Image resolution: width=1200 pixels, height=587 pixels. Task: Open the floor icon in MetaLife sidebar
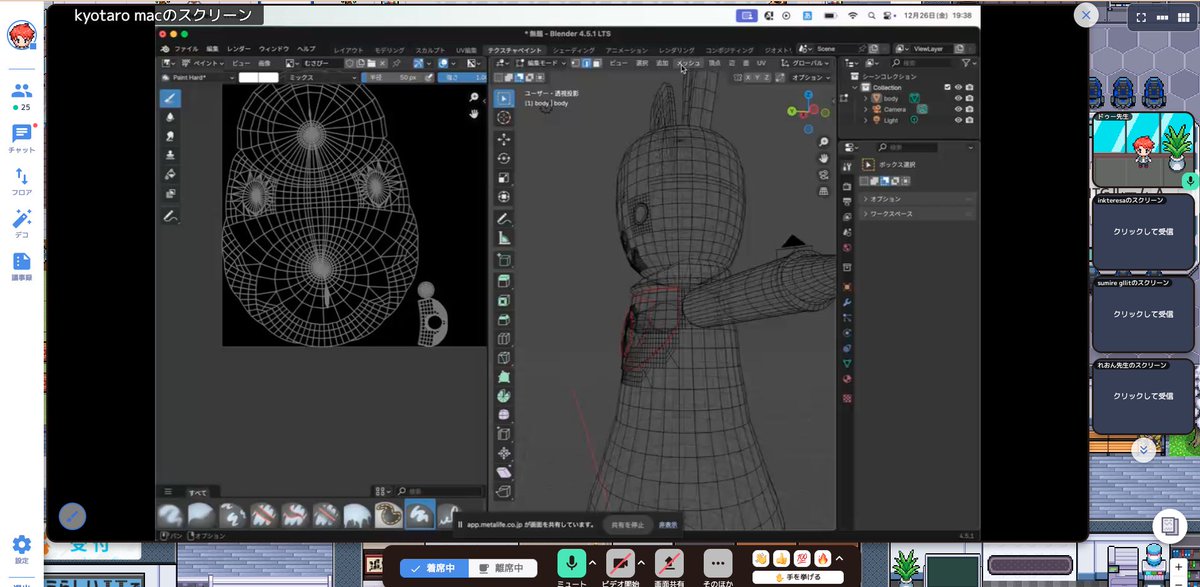point(21,181)
